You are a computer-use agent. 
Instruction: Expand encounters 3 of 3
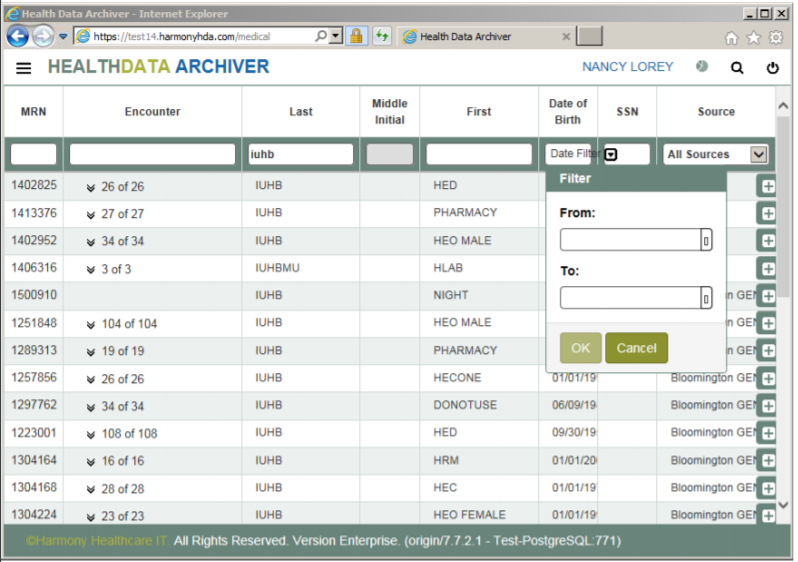(91, 270)
